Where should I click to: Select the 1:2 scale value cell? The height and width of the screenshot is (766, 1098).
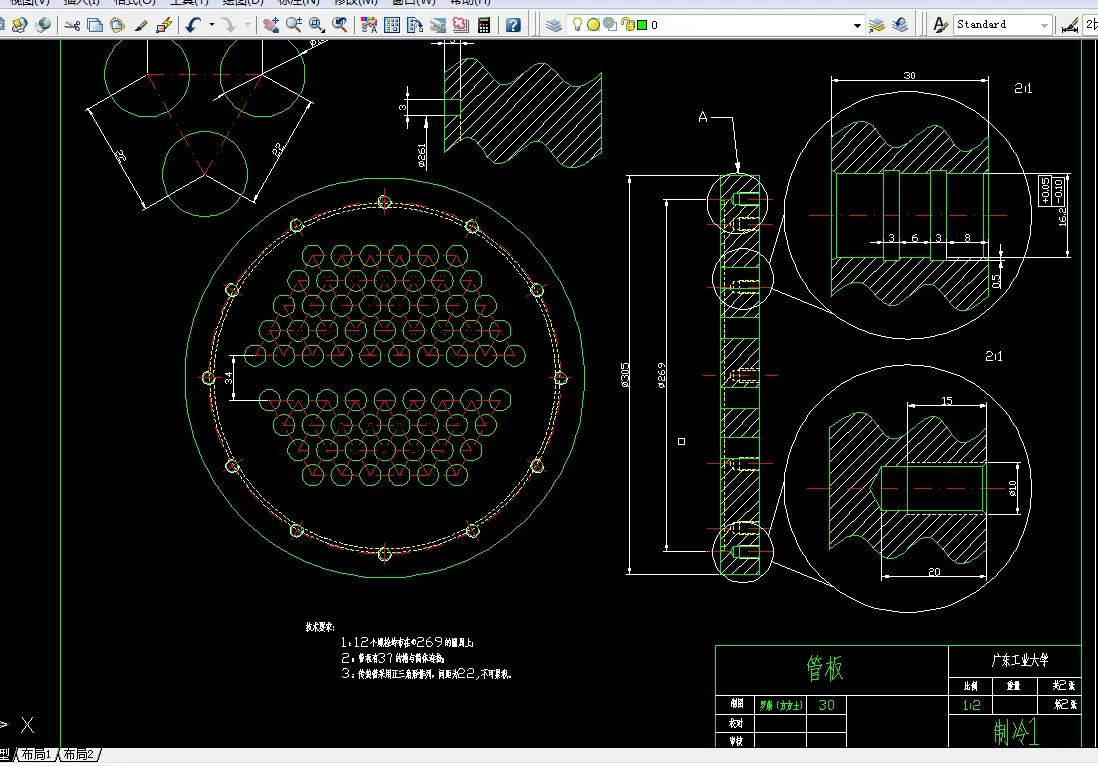click(971, 705)
